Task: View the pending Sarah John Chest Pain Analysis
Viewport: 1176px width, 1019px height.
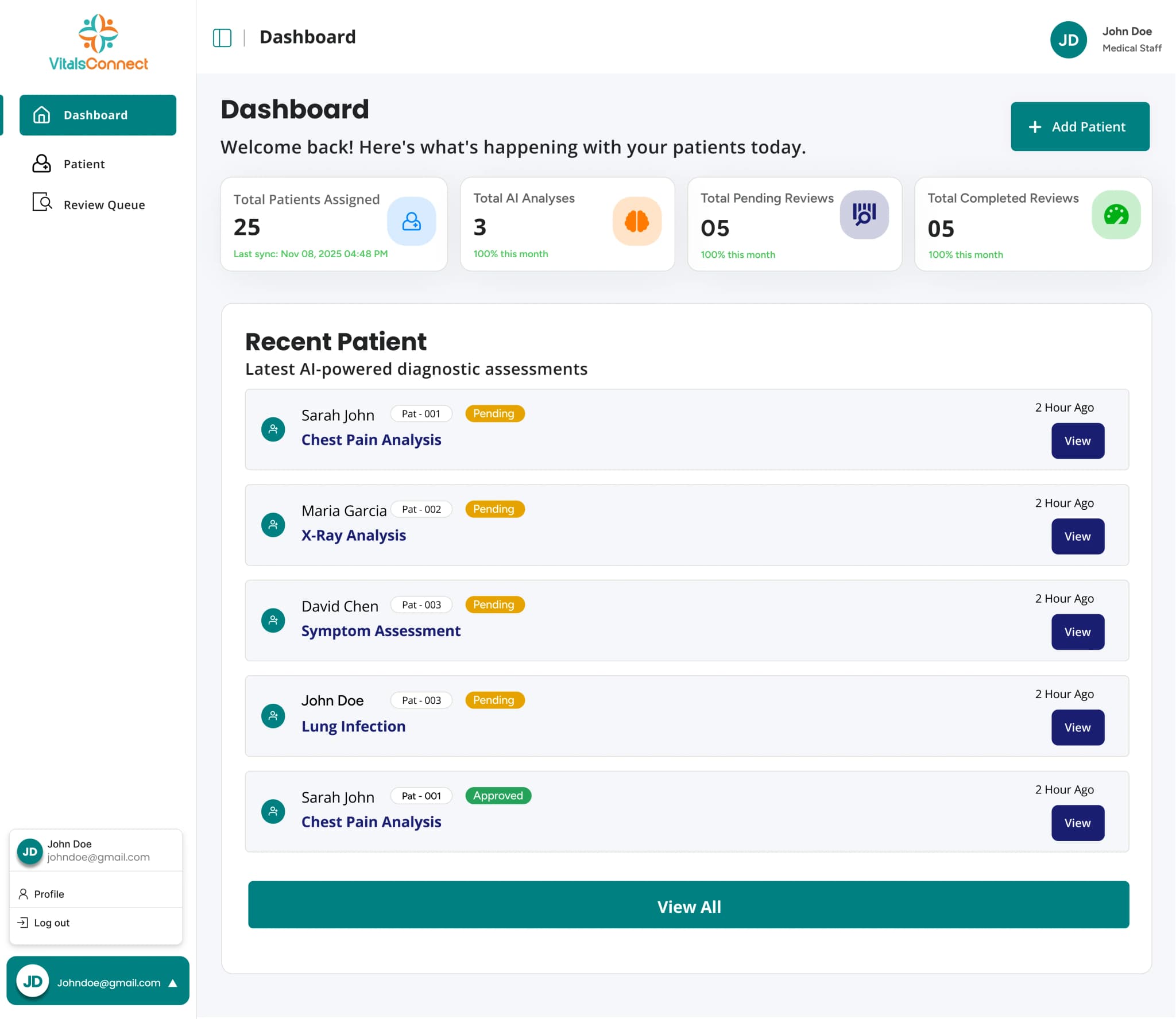Action: pos(1077,441)
